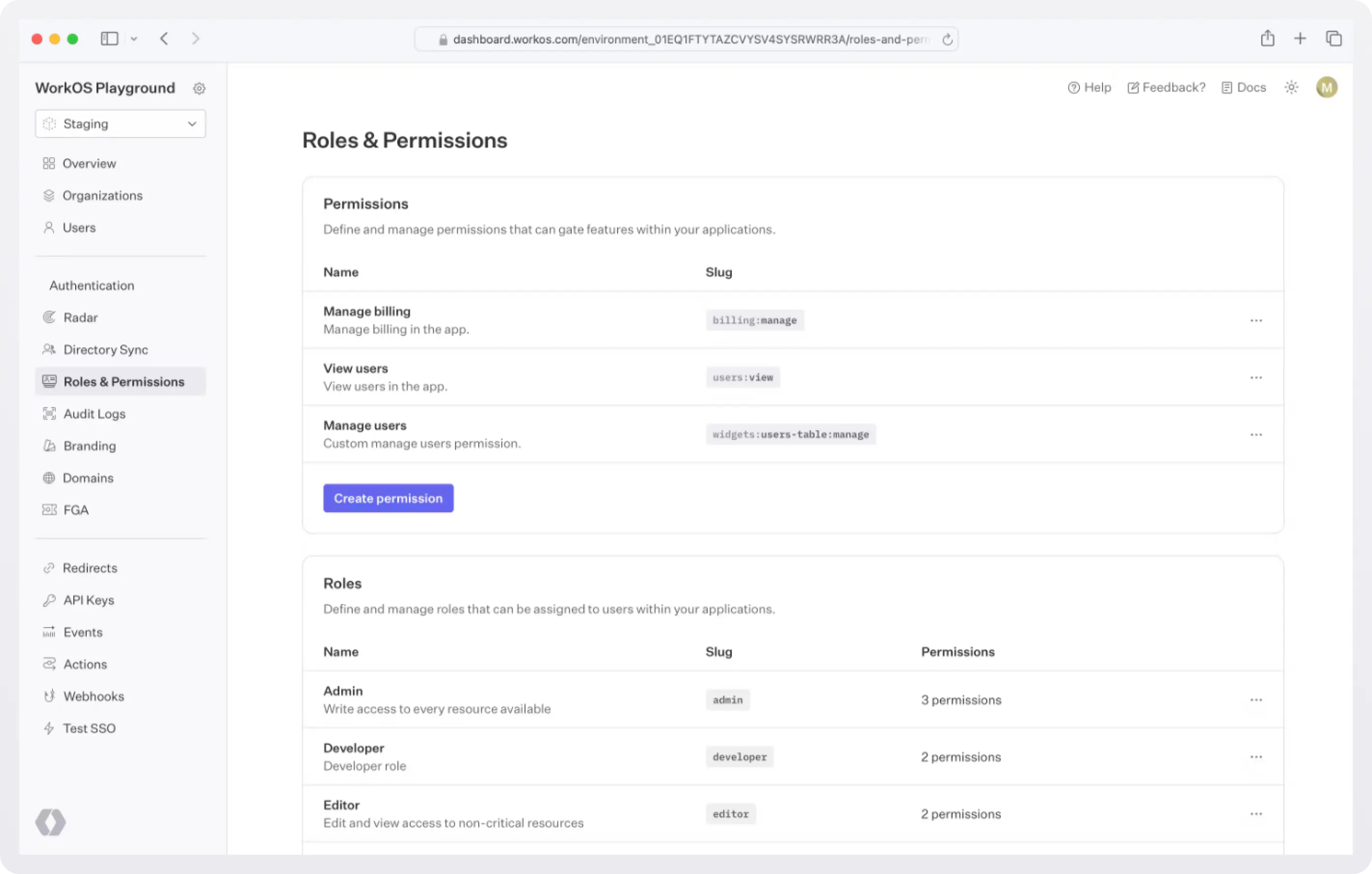Open WorkOS Playground settings gear
The image size is (1372, 874).
199,88
